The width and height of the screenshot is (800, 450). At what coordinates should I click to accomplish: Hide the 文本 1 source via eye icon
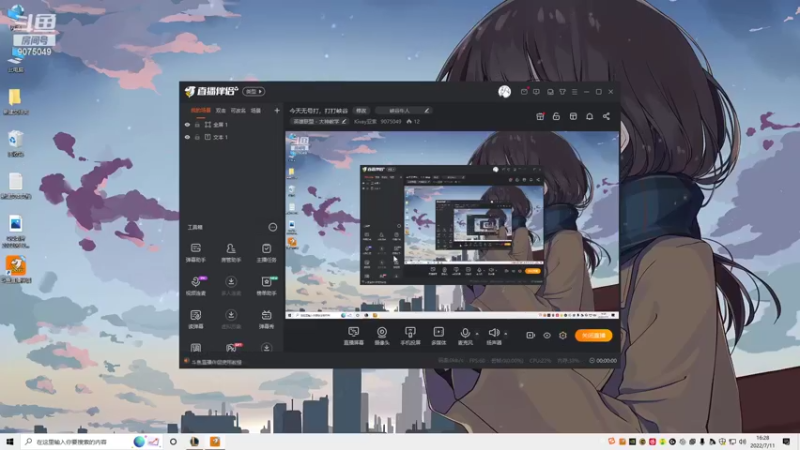tap(187, 137)
